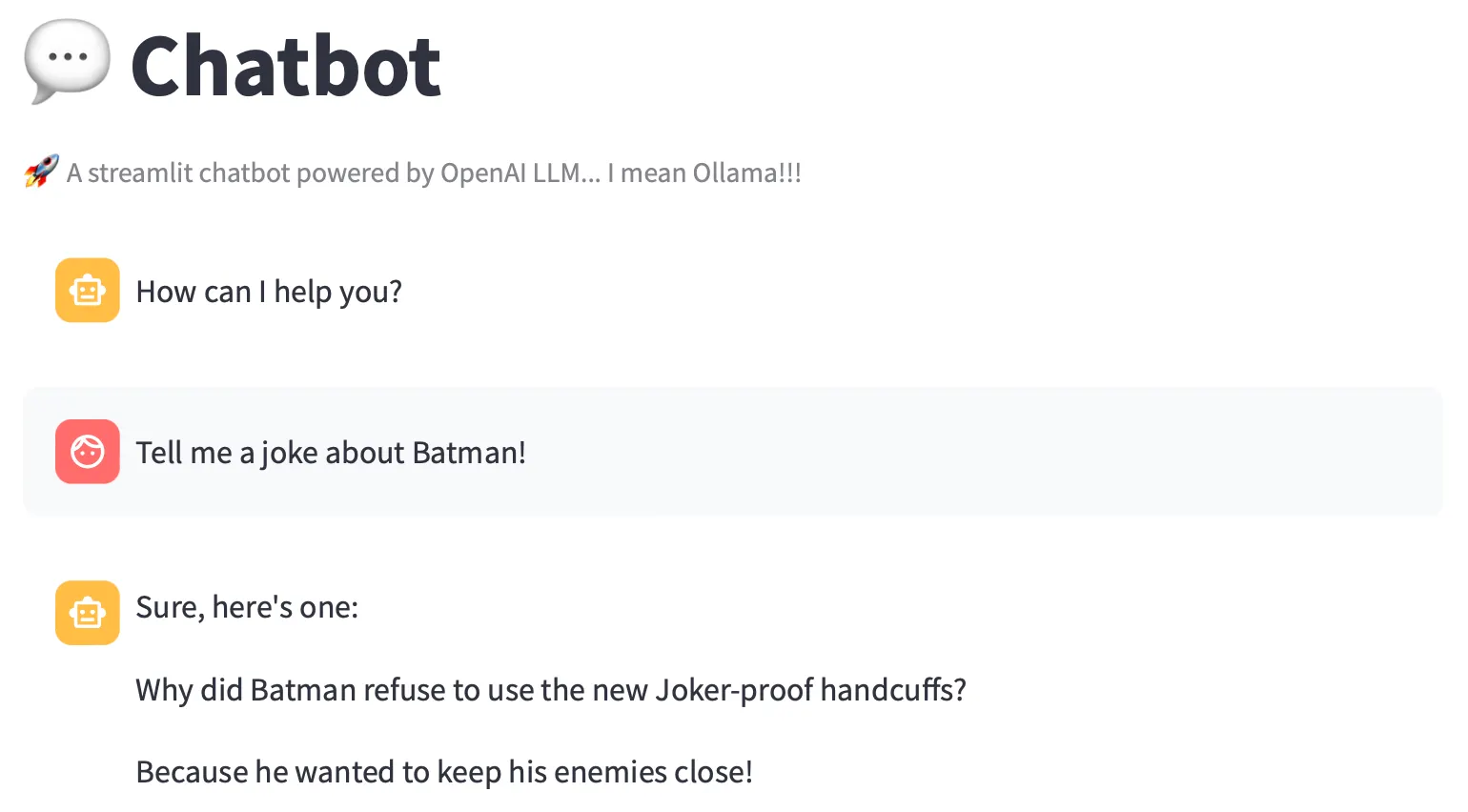Click the word 'Ollama!!!' in the caption

coord(746,173)
